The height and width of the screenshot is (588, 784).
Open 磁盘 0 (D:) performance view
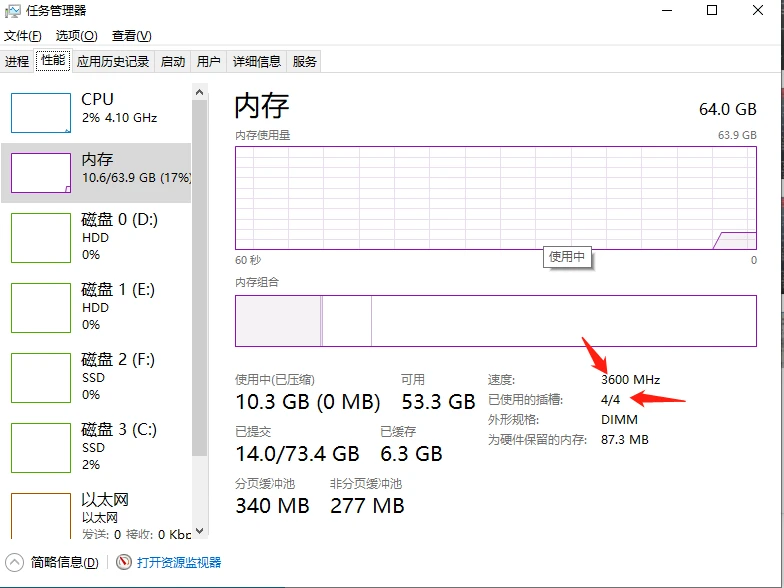[x=96, y=238]
